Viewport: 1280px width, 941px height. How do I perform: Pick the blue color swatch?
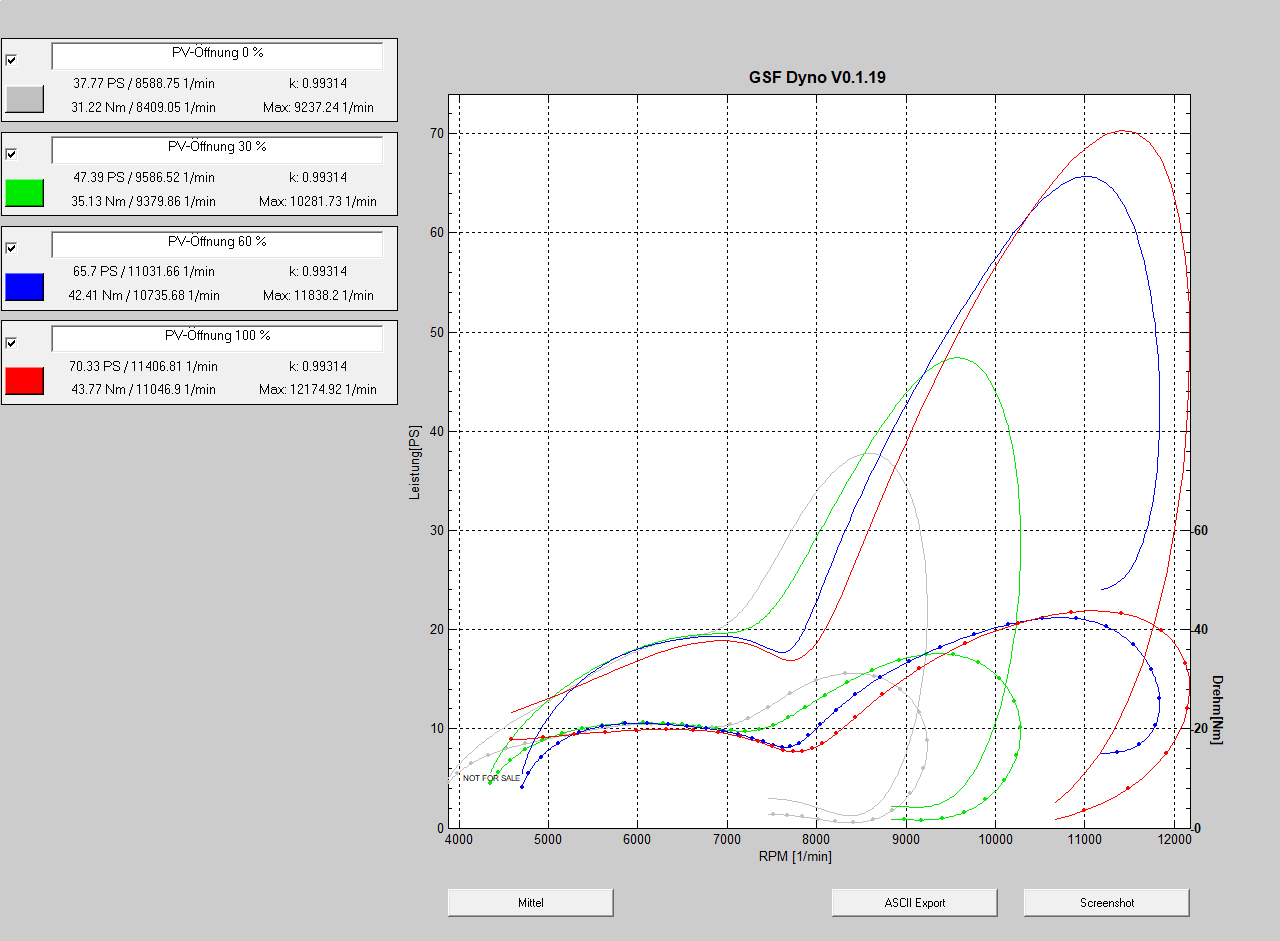25,287
